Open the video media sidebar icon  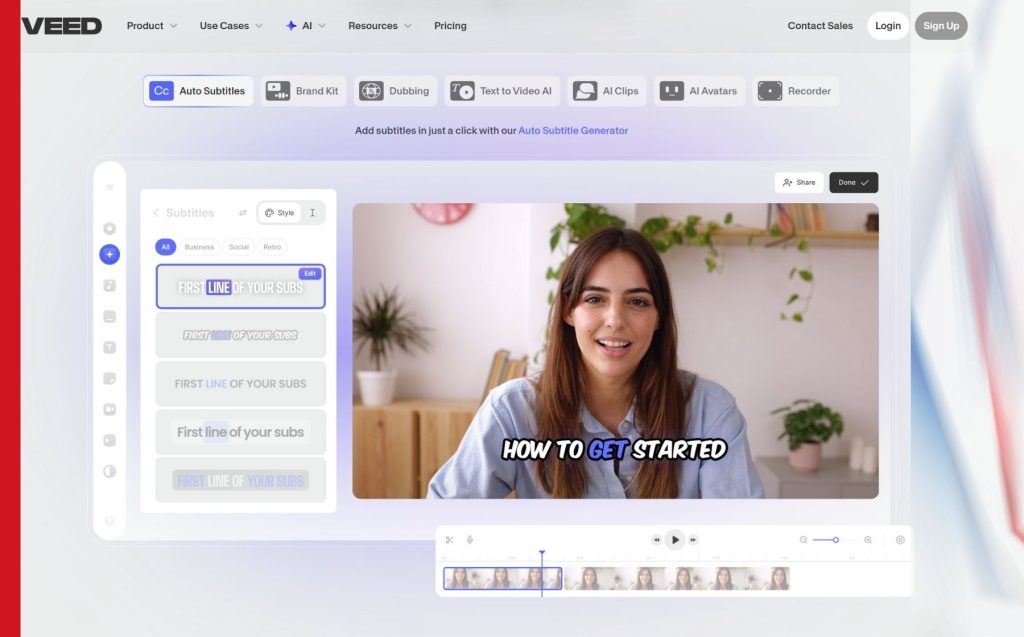[x=110, y=440]
